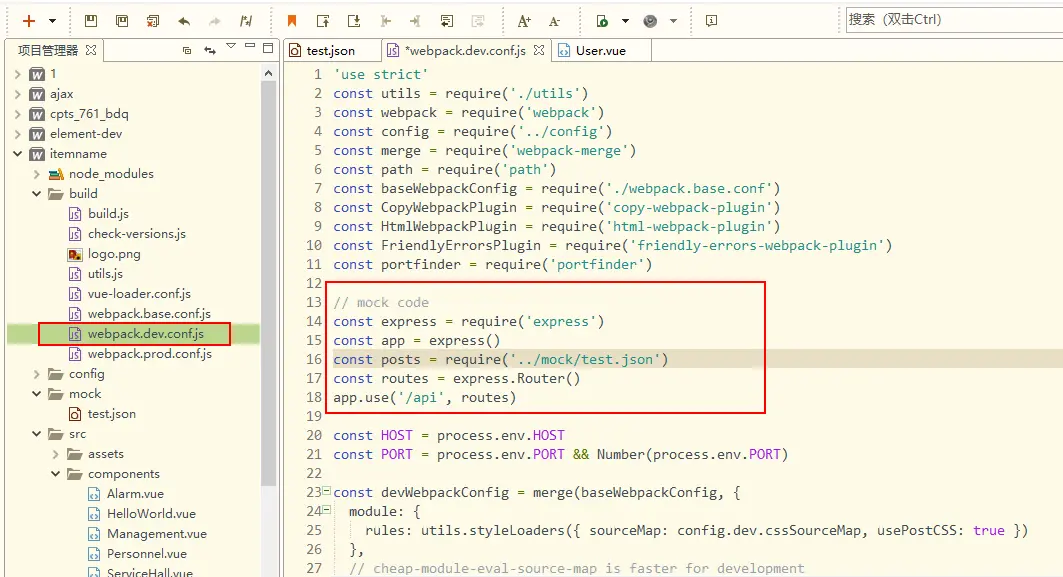1063x577 pixels.
Task: Select webpack.base.conf.js file
Action: 149,314
